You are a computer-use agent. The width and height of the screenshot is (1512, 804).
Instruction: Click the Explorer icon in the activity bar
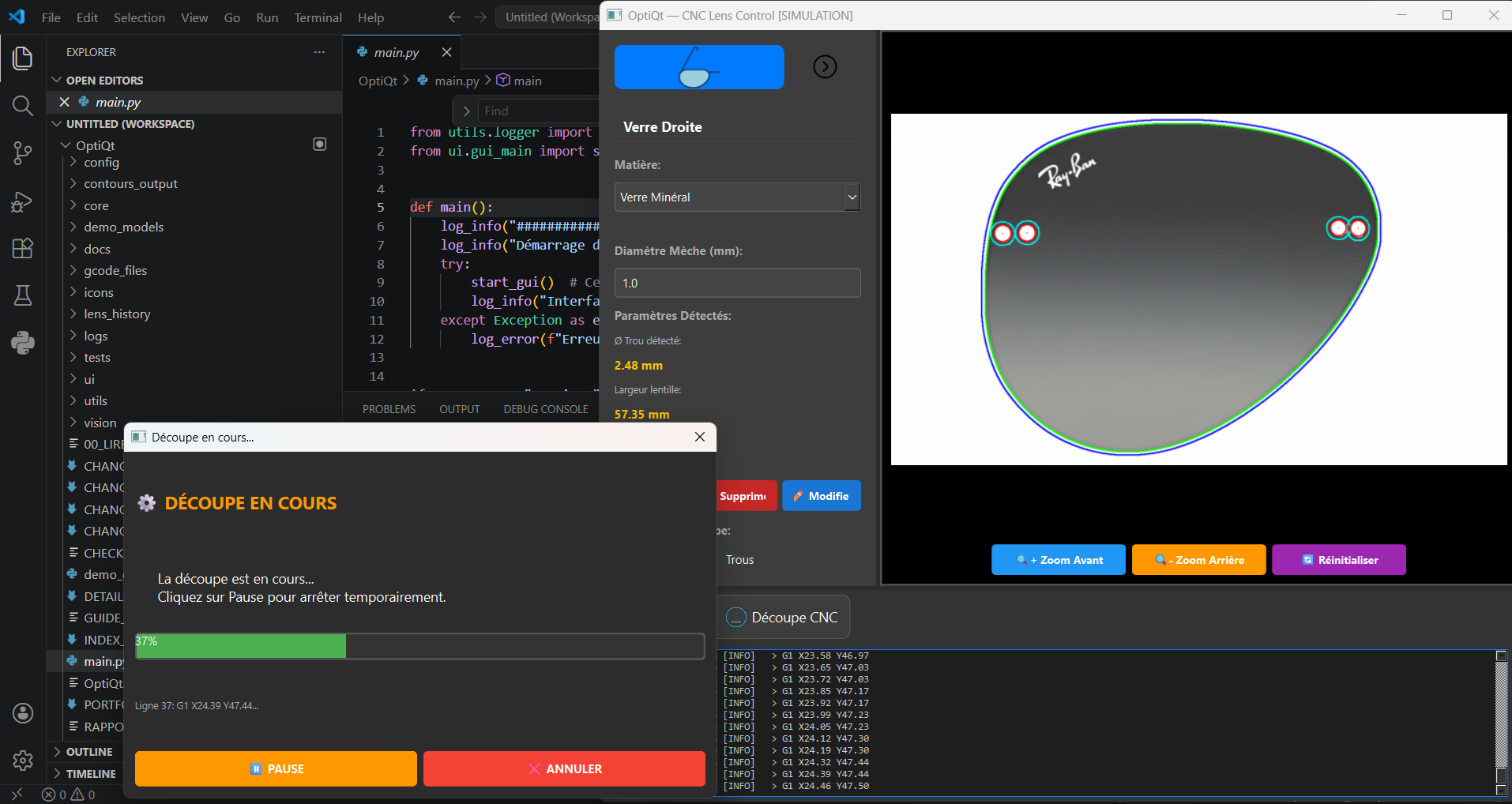pos(22,58)
